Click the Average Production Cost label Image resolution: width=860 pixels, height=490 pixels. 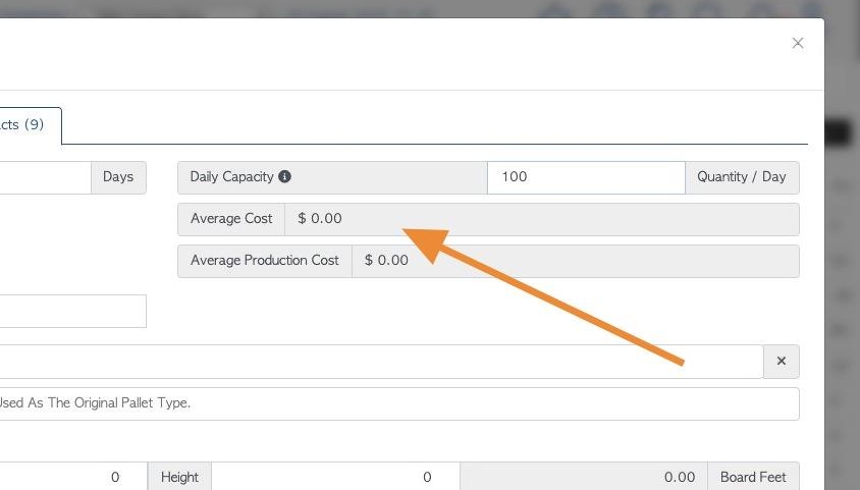coord(264,261)
